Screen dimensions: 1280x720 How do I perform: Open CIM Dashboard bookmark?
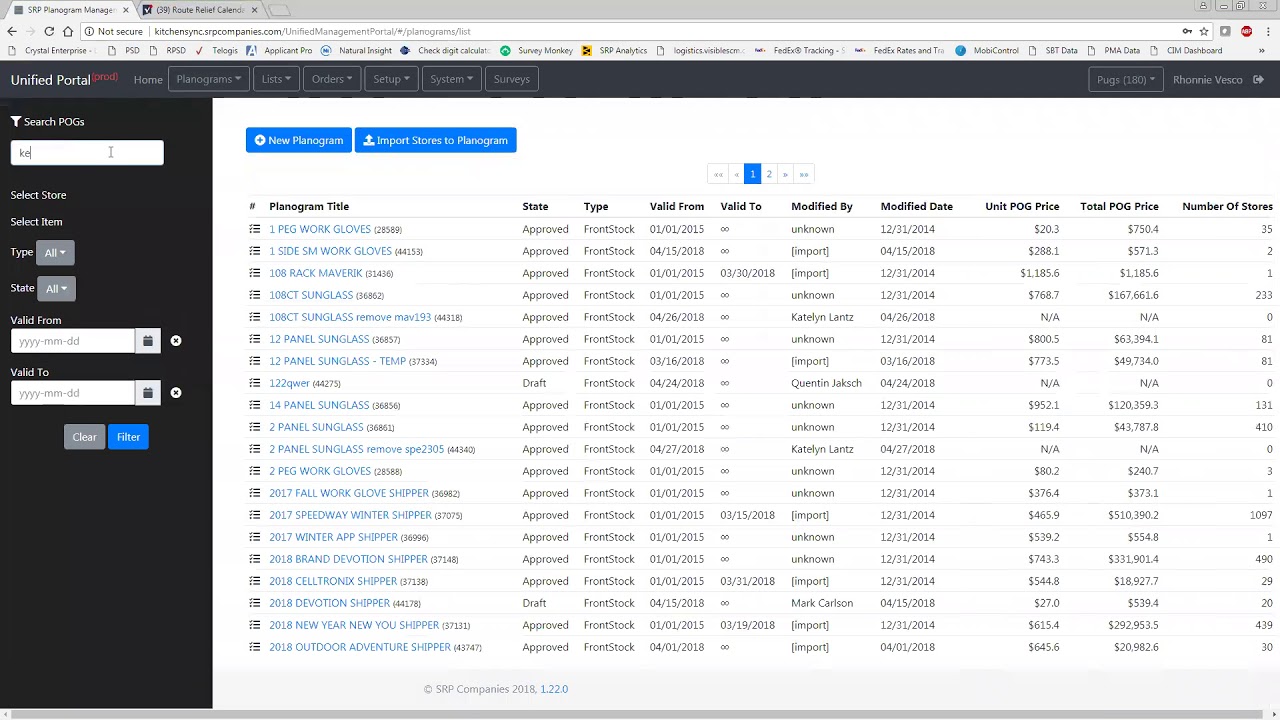tap(1187, 50)
